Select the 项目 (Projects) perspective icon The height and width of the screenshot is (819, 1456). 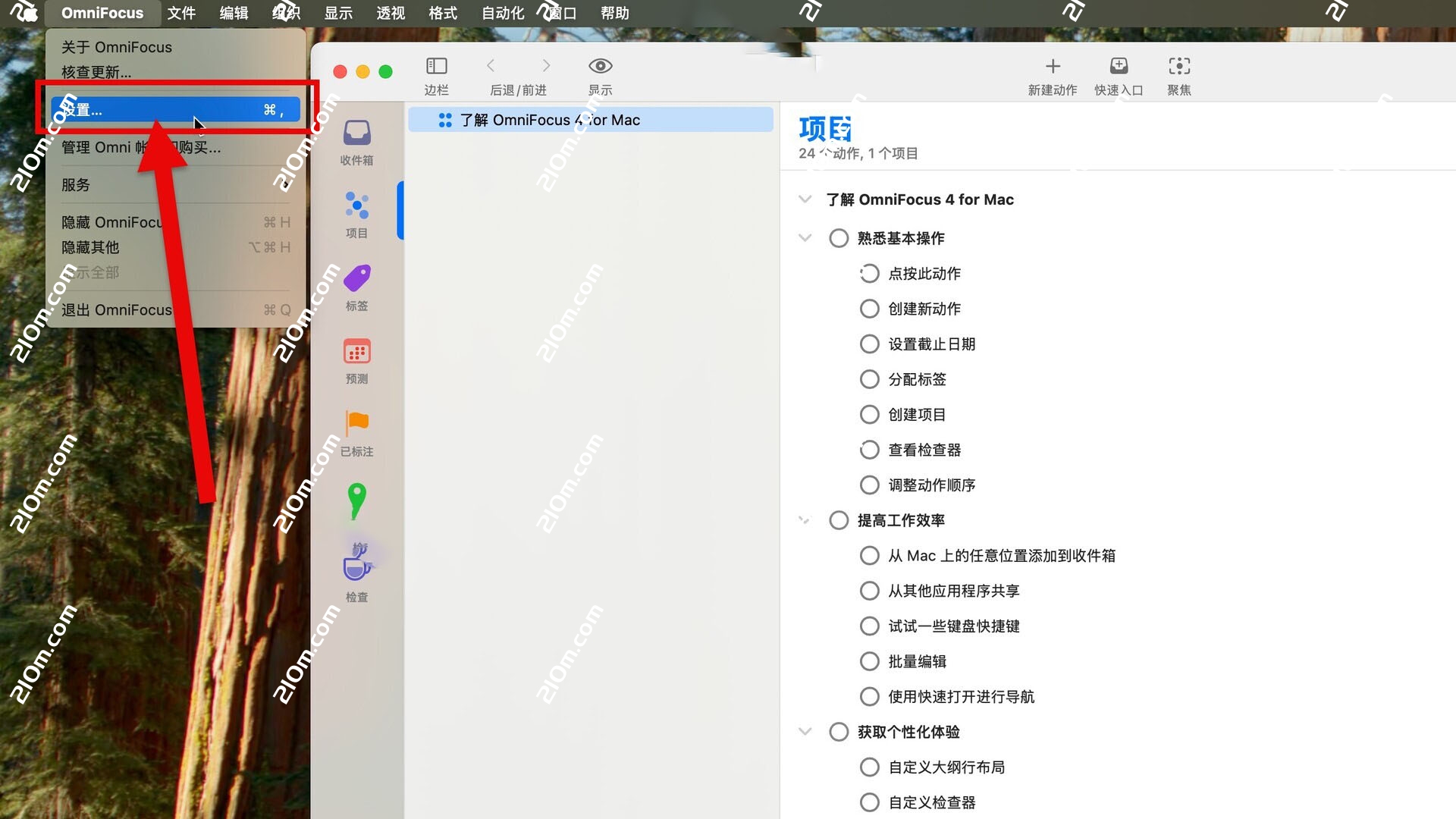point(356,206)
